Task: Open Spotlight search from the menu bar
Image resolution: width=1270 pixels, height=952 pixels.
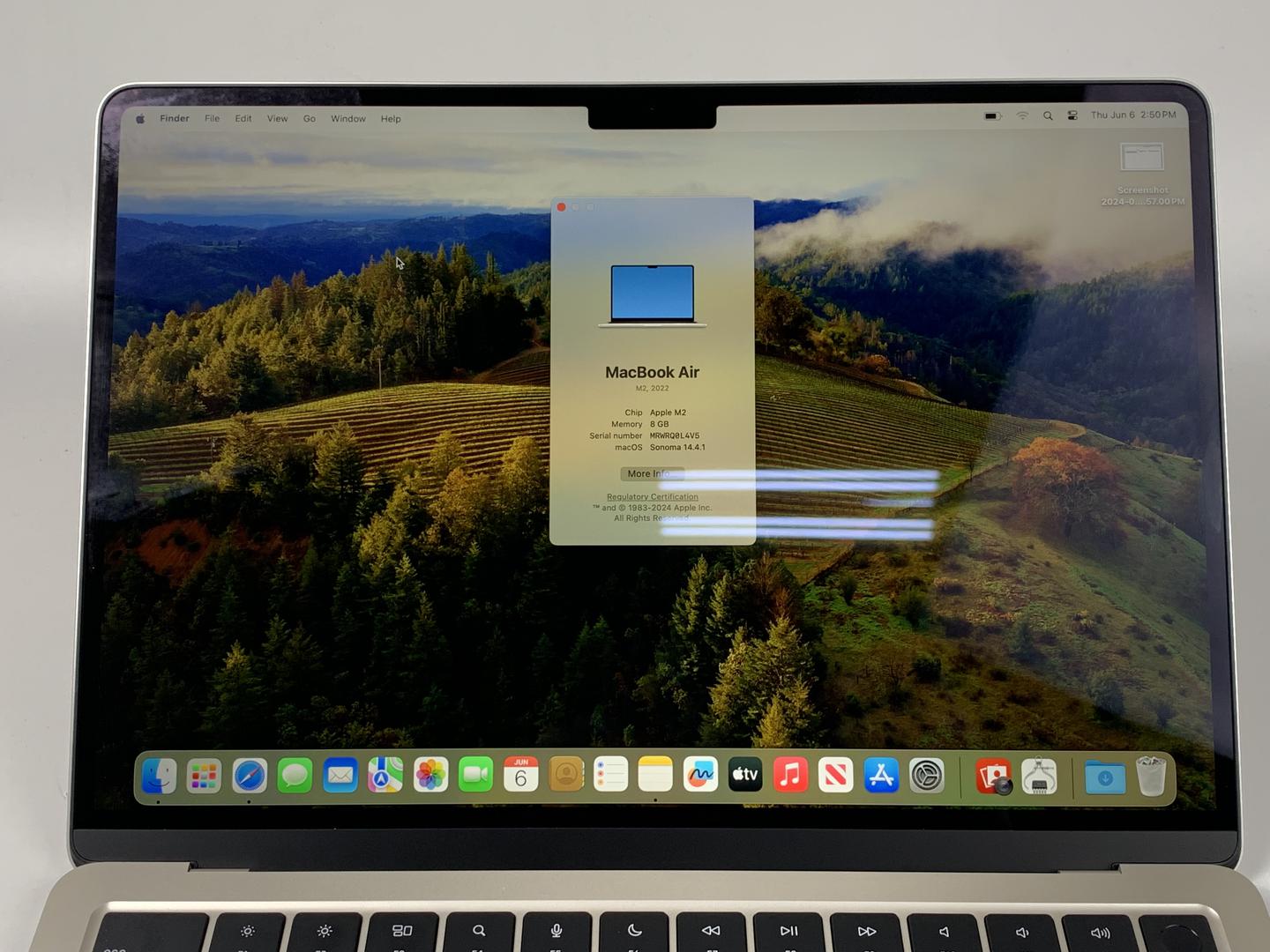Action: pos(1048,115)
